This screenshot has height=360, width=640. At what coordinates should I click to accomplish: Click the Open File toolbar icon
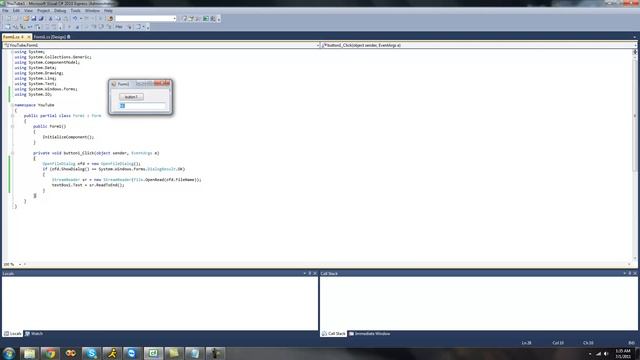[26, 18]
